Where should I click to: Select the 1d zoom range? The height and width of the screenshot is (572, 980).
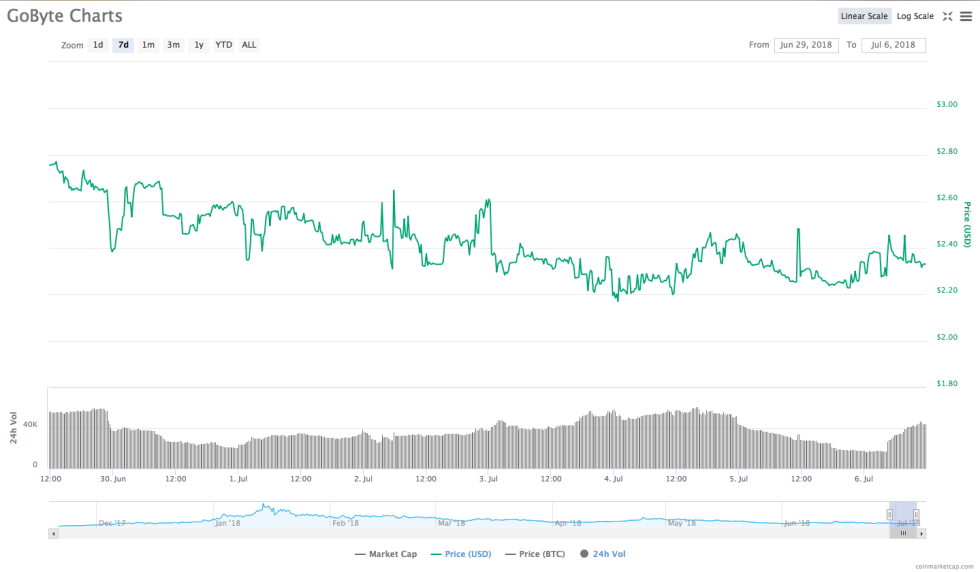(x=98, y=45)
